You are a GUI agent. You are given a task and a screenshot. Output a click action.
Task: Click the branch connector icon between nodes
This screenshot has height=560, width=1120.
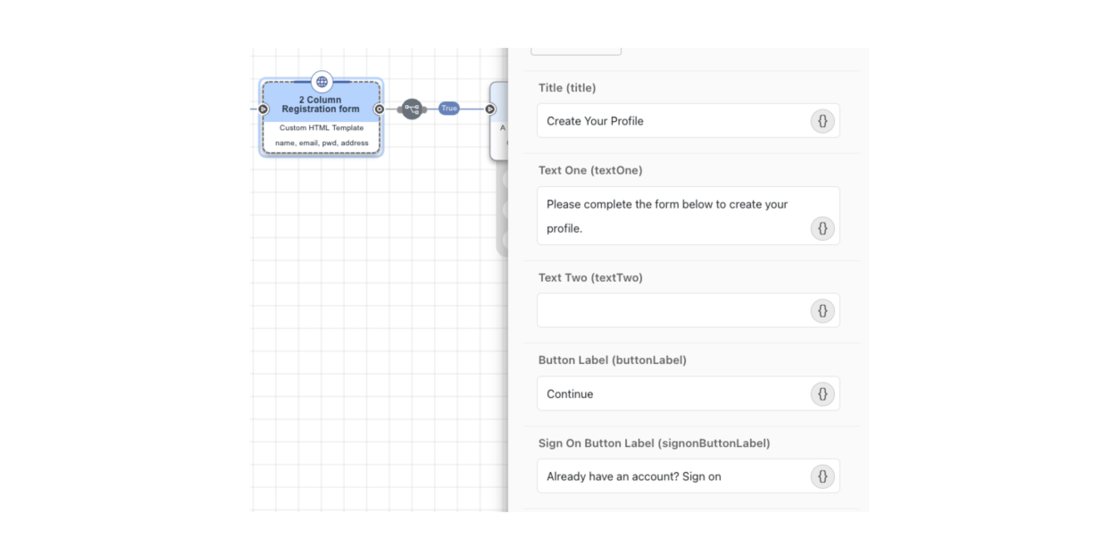(x=411, y=109)
